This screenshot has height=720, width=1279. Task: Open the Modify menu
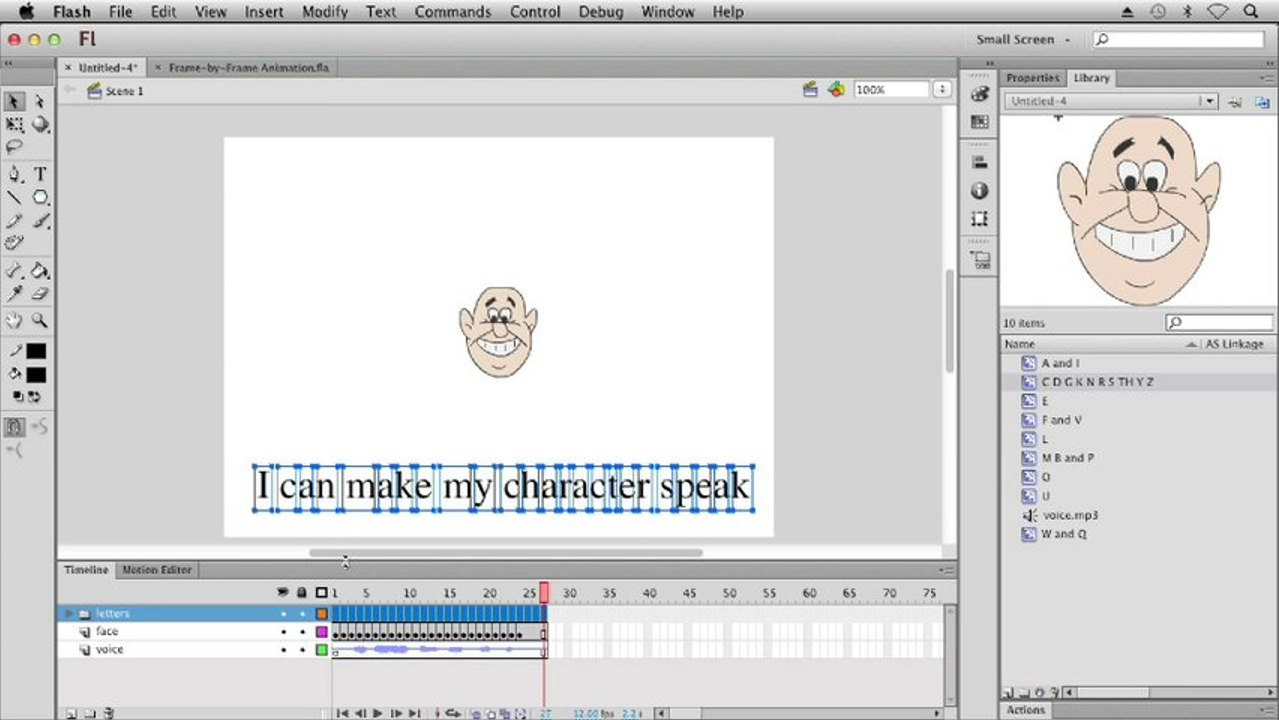[325, 12]
